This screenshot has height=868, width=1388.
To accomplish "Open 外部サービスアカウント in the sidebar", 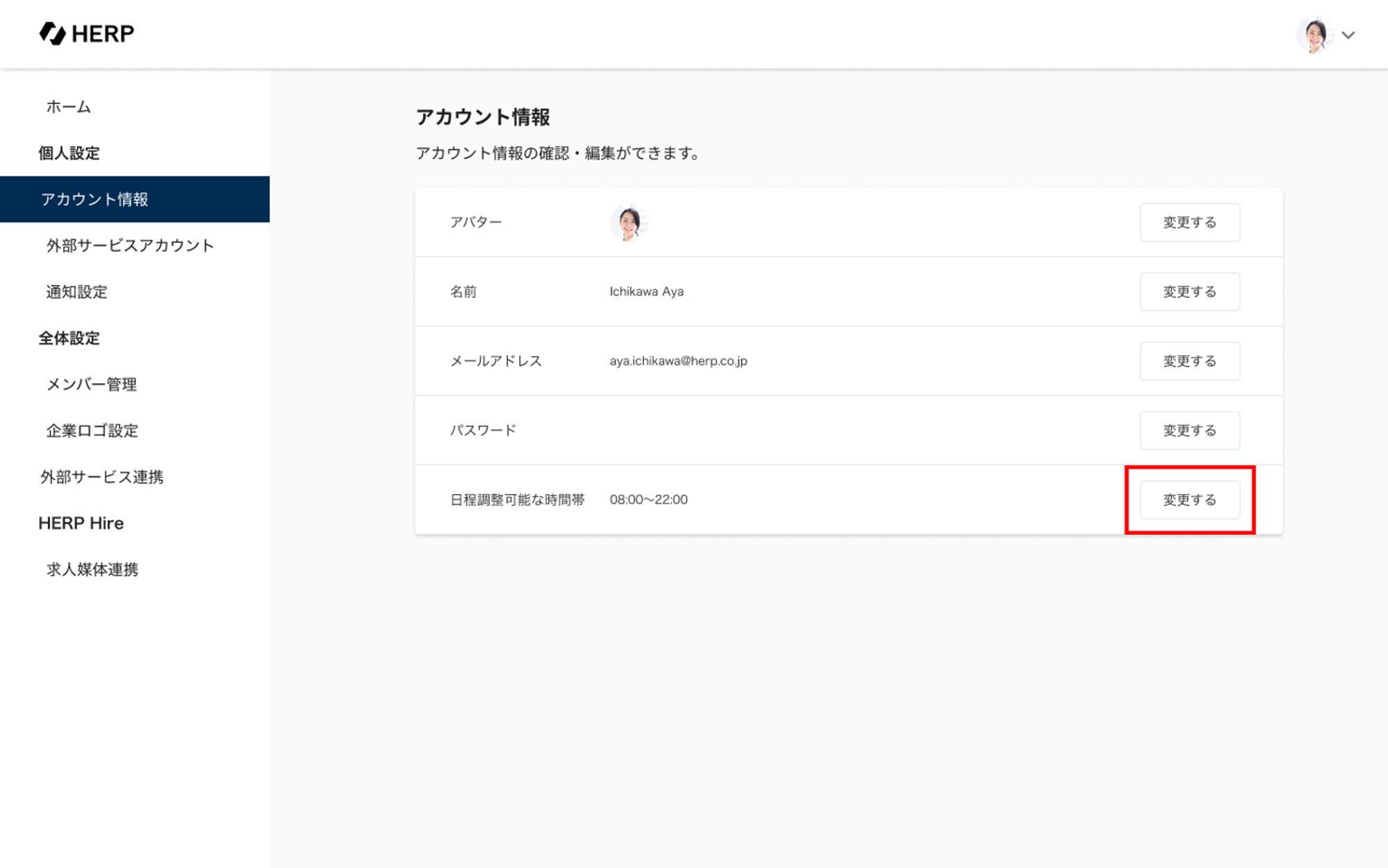I will coord(130,246).
